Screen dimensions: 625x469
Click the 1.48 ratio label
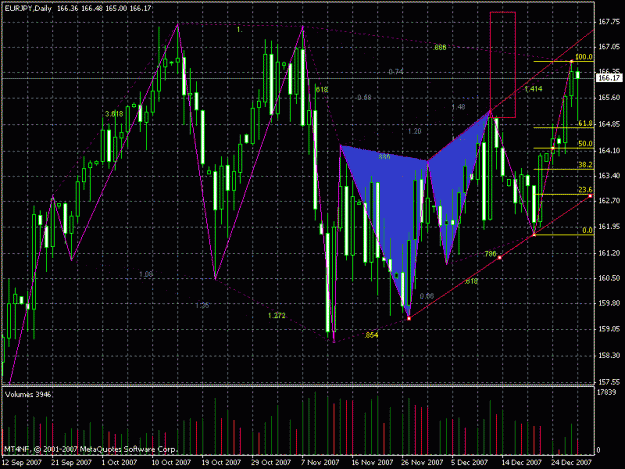pyautogui.click(x=458, y=107)
